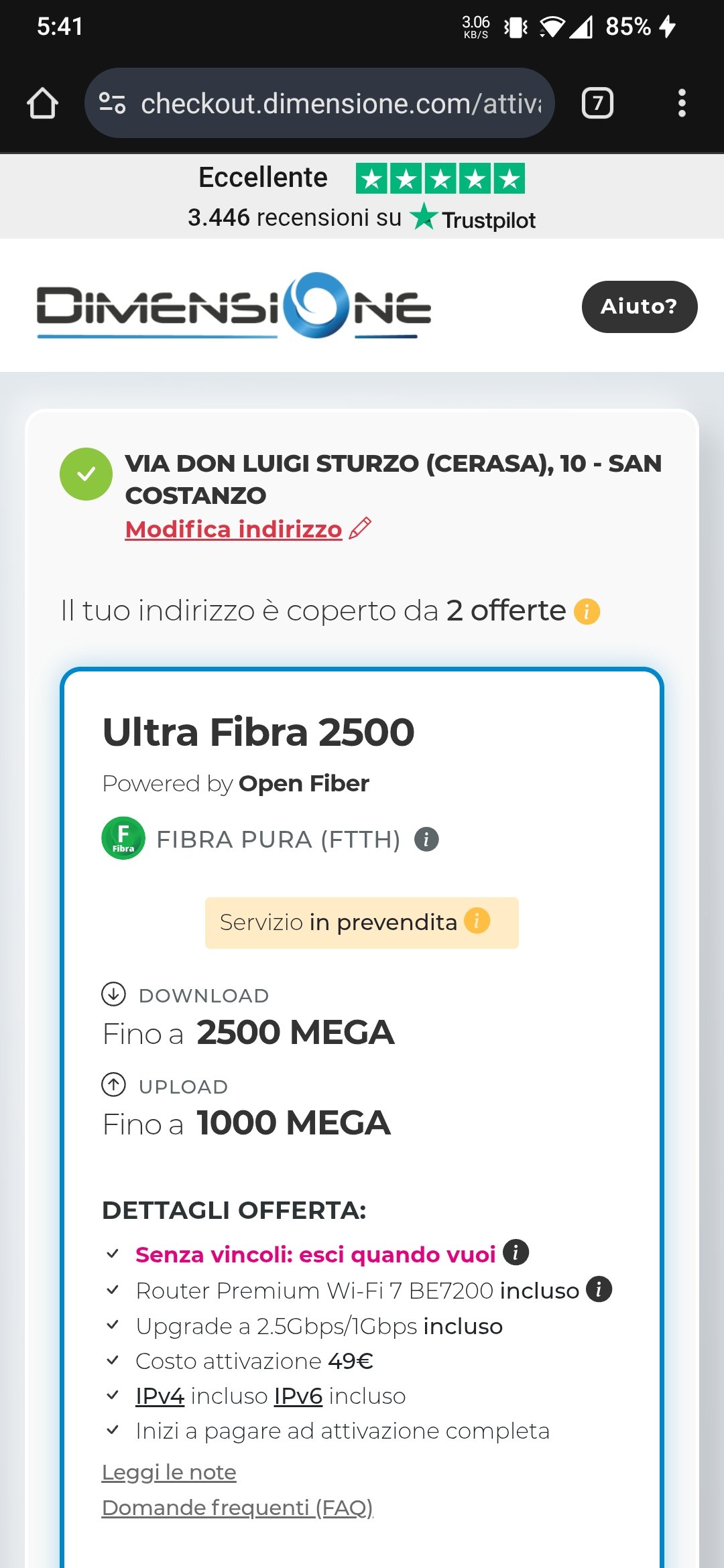The width and height of the screenshot is (724, 1568).
Task: Follow the IPv4 link
Action: pyautogui.click(x=160, y=1396)
